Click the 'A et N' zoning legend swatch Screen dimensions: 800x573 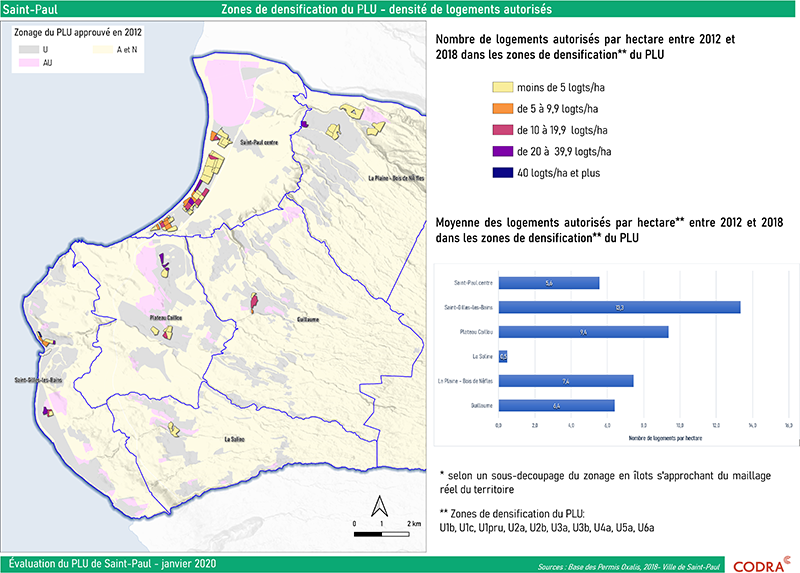coord(103,47)
